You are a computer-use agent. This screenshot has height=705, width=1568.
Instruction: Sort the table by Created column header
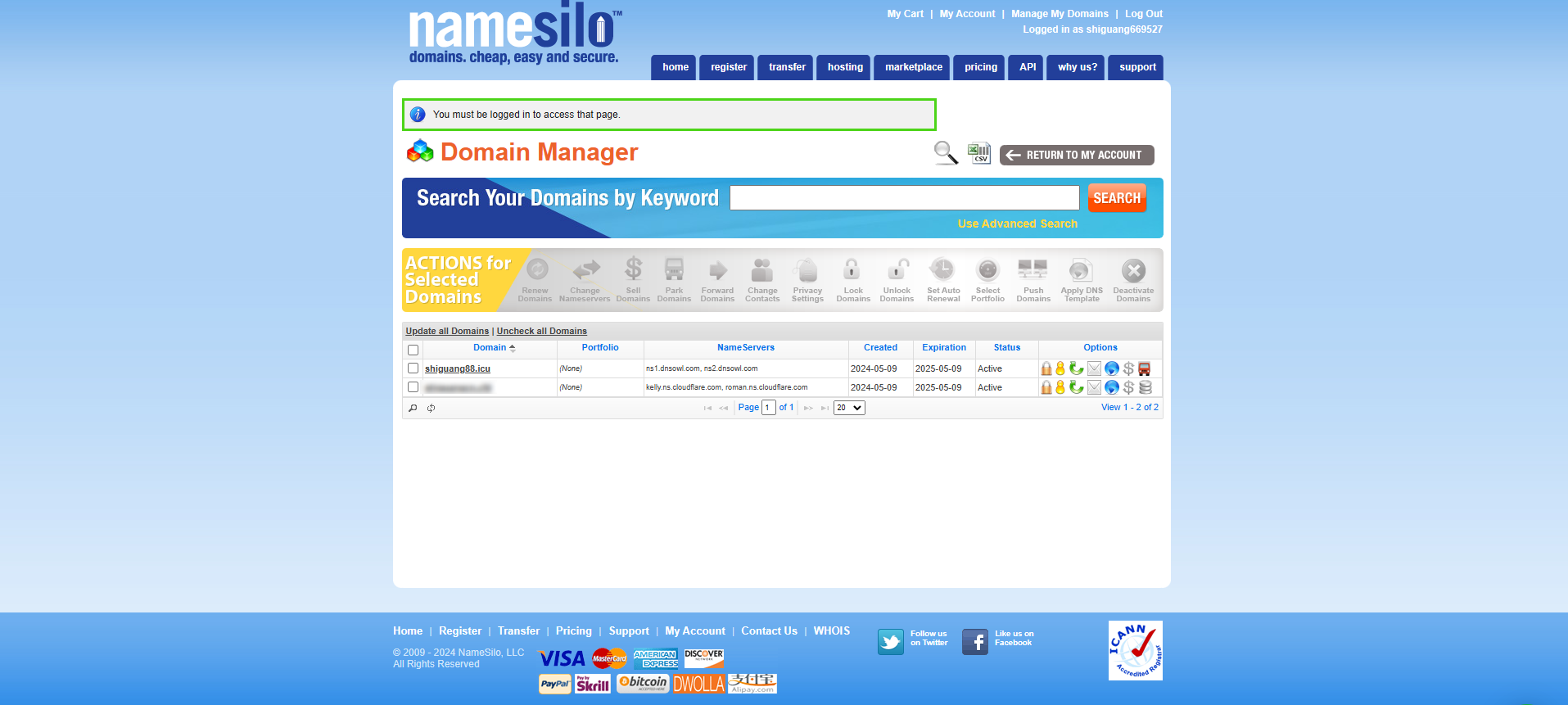pyautogui.click(x=880, y=348)
